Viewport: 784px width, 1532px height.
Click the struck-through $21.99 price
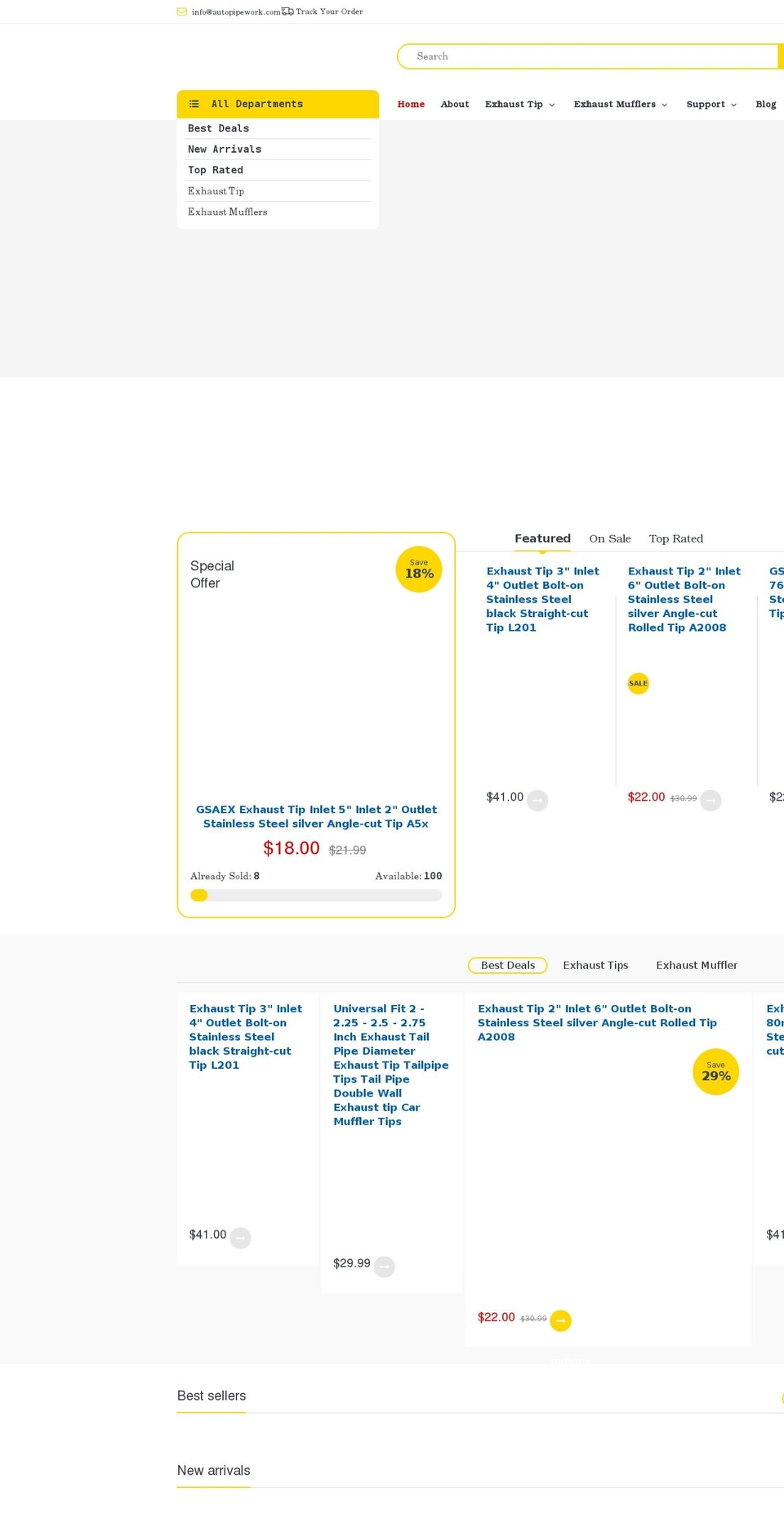pos(348,850)
